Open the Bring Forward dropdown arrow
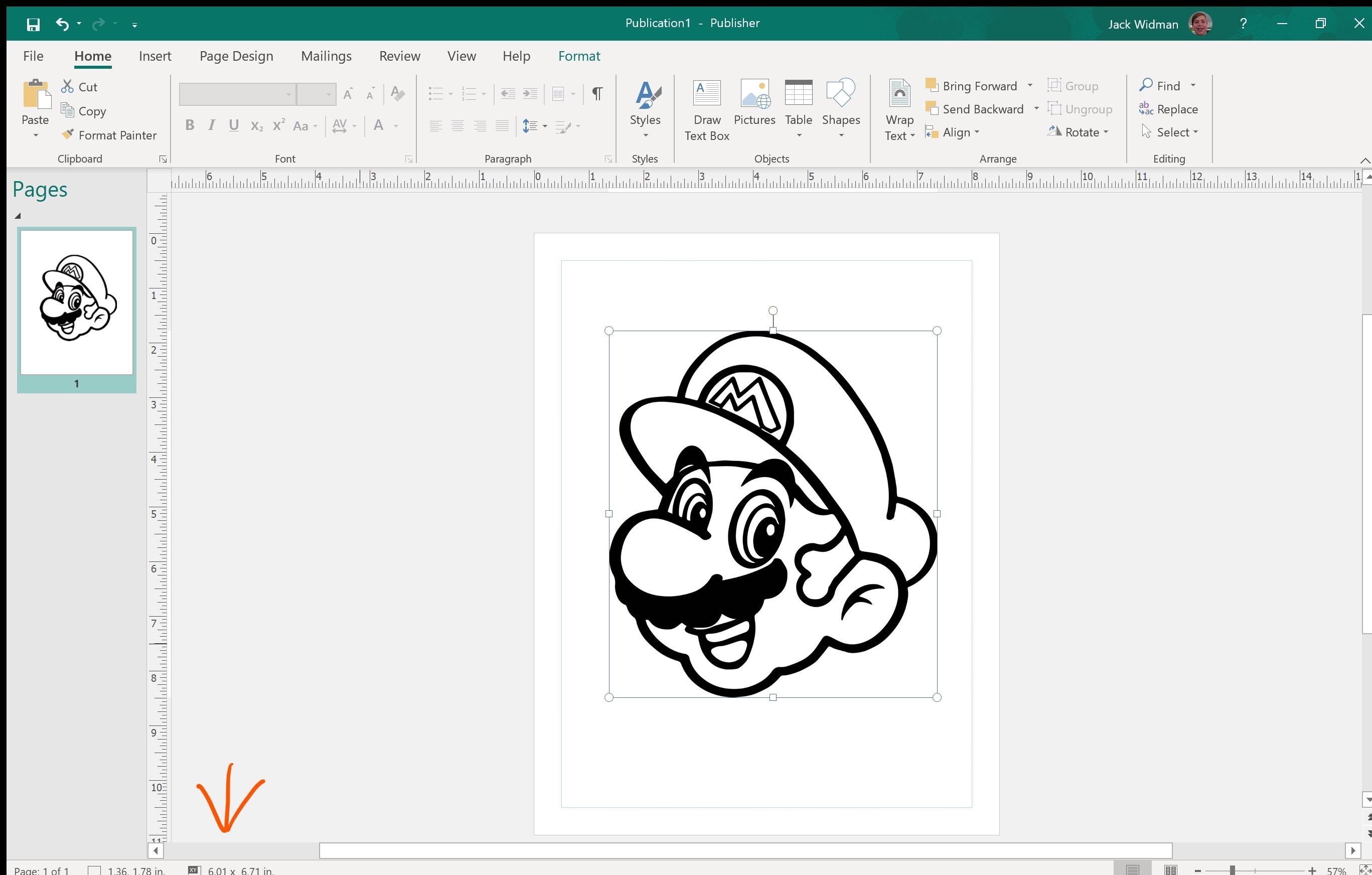 click(x=1029, y=85)
